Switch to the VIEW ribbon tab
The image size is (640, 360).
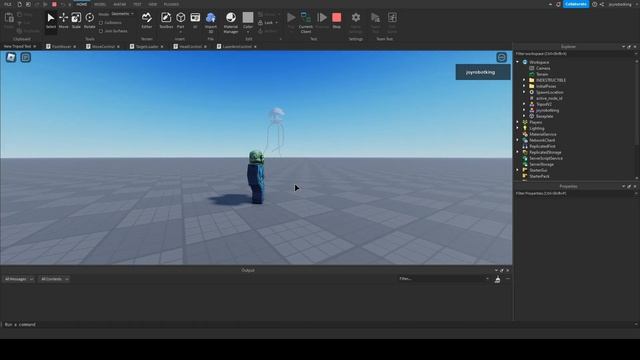click(x=153, y=4)
